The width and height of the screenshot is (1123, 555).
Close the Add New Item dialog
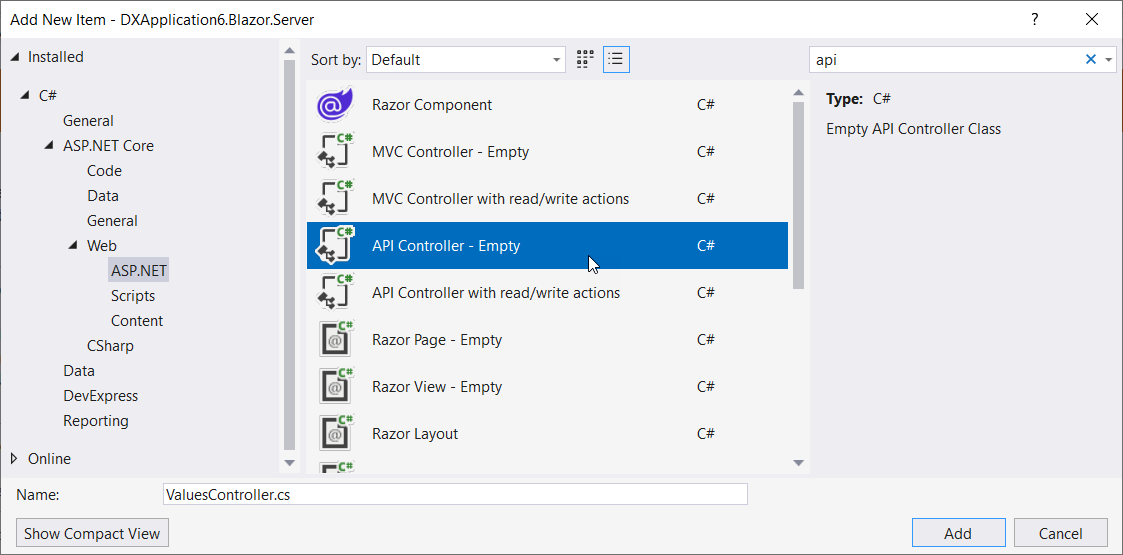(x=1092, y=19)
